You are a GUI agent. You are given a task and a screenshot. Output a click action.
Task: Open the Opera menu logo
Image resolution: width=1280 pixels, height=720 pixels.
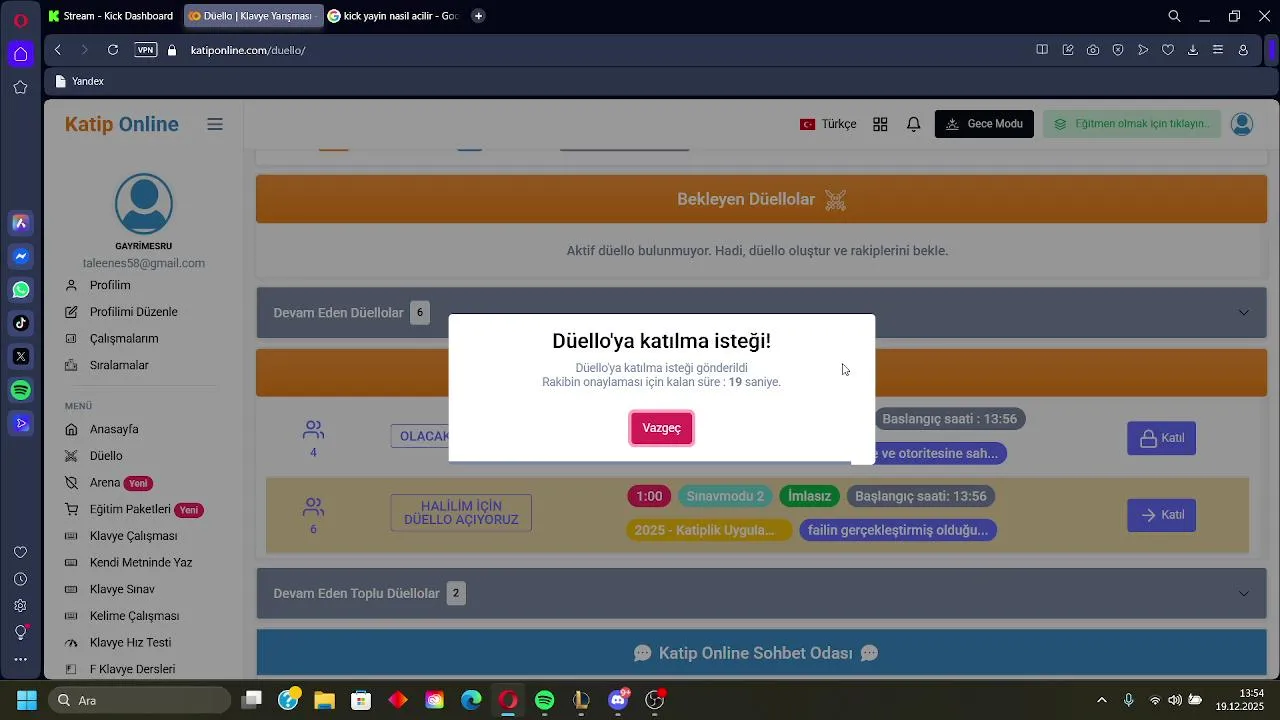point(20,19)
